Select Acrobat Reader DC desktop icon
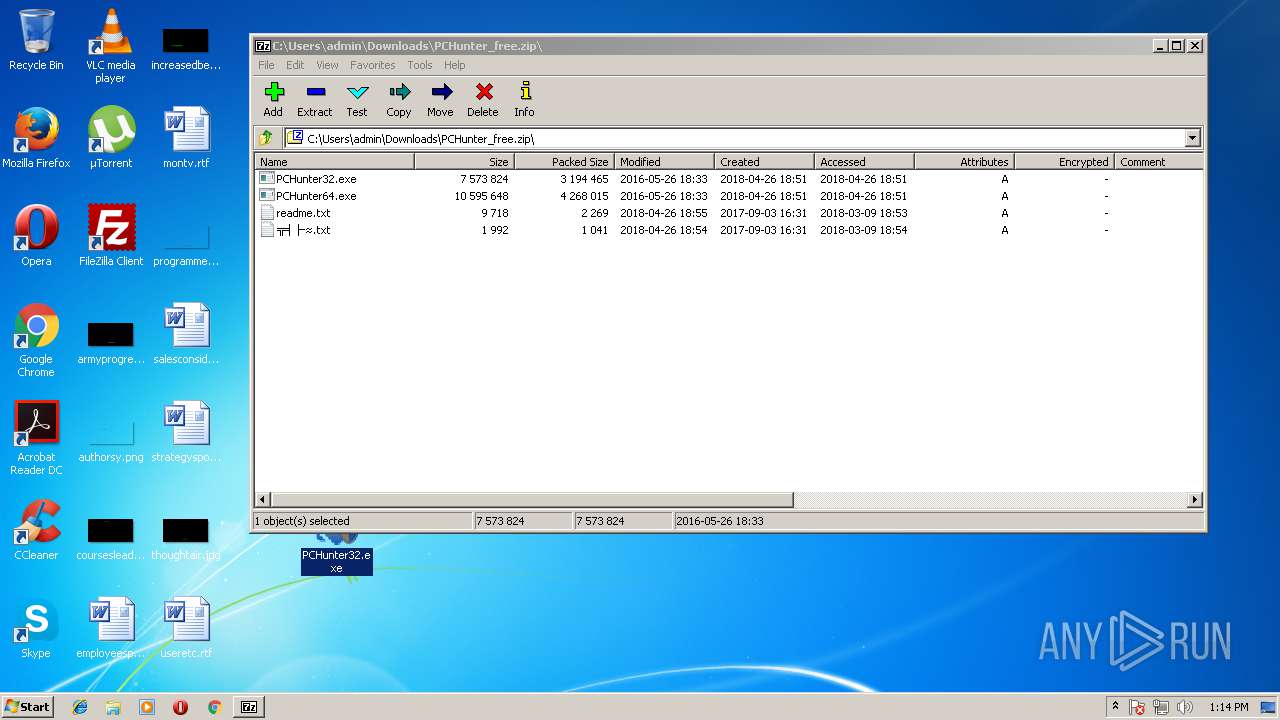The width and height of the screenshot is (1280, 720). (36, 438)
